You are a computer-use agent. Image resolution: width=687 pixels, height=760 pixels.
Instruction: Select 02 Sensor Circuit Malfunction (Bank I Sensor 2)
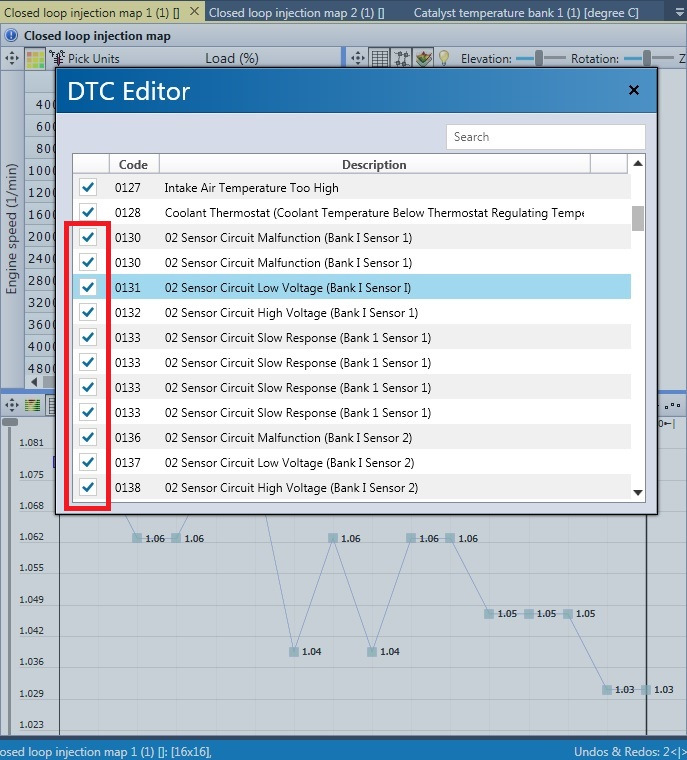(x=288, y=438)
